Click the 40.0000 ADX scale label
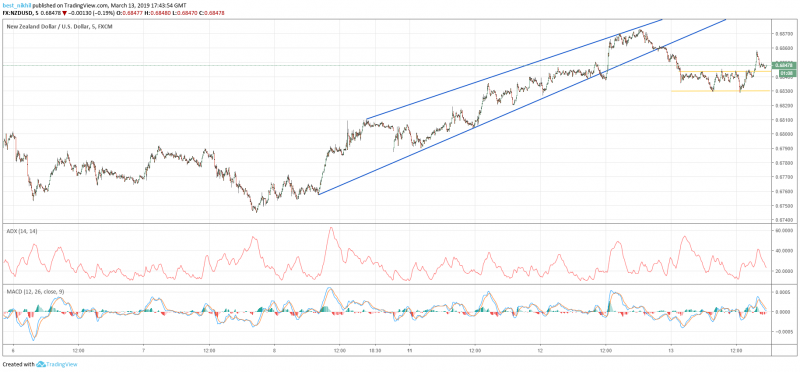This screenshot has width=800, height=372. point(783,251)
